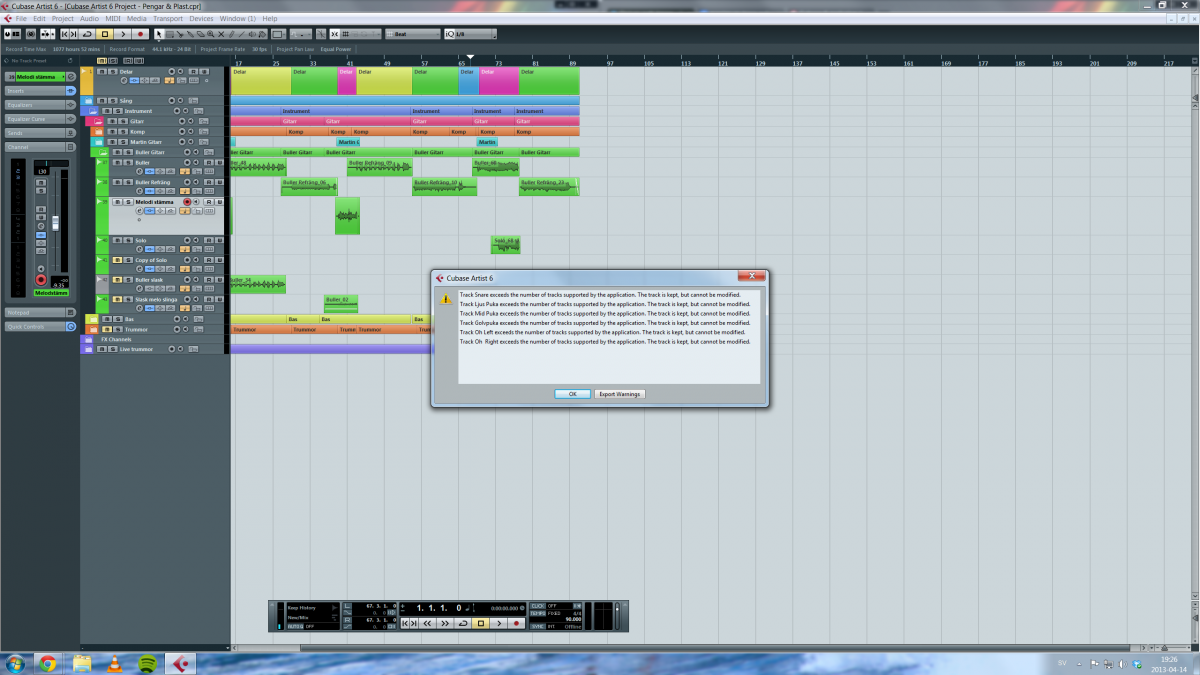1200x675 pixels.
Task: Select the Object Selection arrow tool
Action: click(x=159, y=34)
